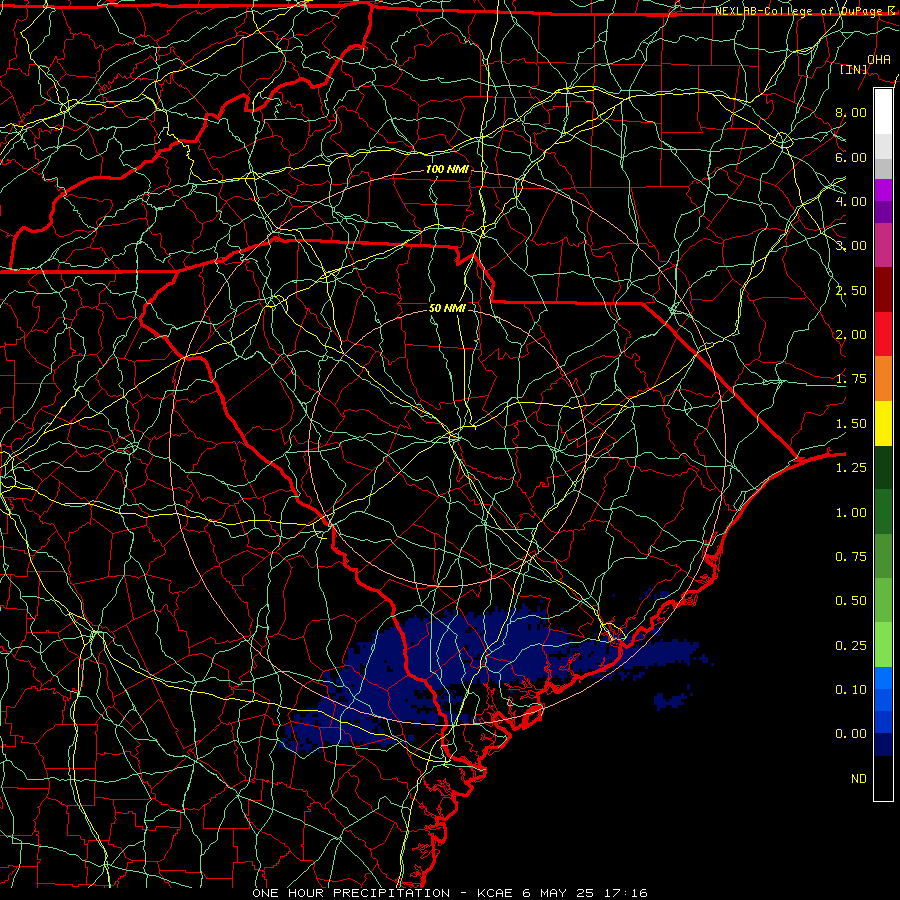The width and height of the screenshot is (900, 900).
Task: Click the "8.00" legend value
Action: [x=851, y=112]
